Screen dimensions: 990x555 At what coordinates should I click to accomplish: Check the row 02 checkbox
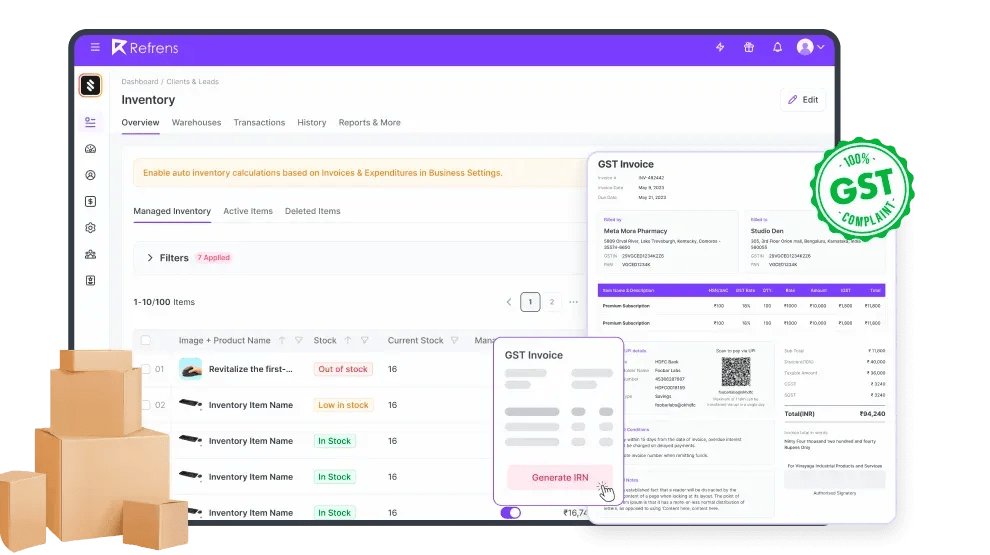146,405
